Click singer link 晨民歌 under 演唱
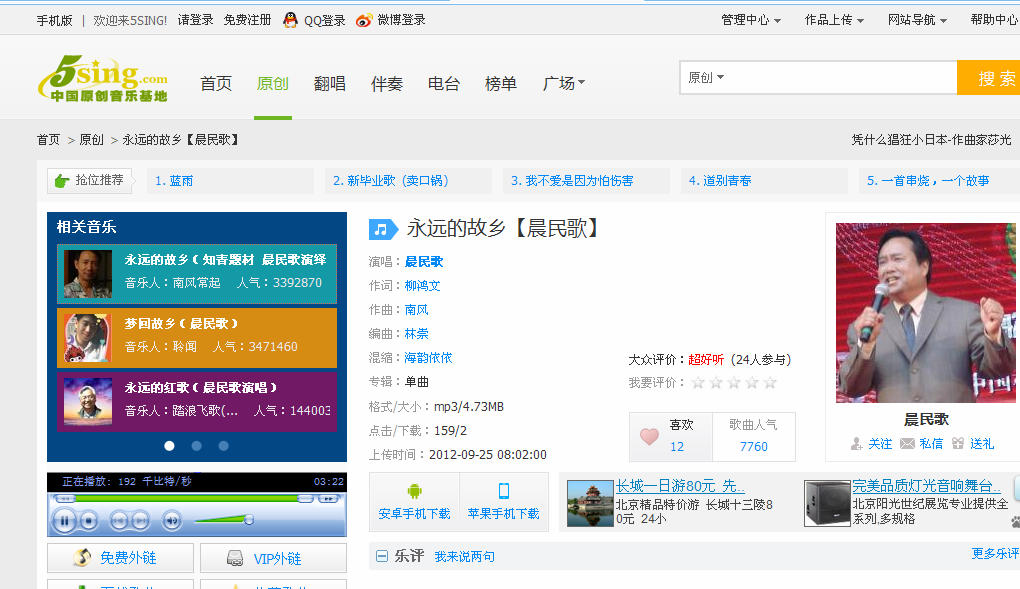Screen dimensions: 1020x589 tap(423, 262)
